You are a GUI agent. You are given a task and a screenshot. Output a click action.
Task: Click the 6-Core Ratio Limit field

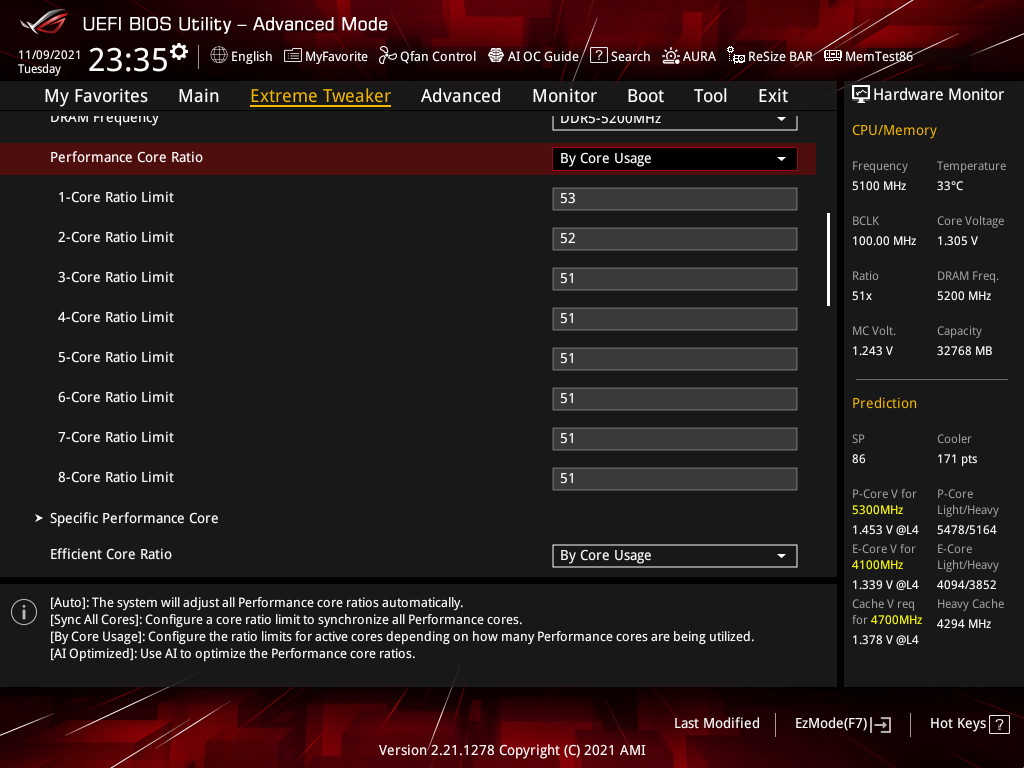click(x=675, y=398)
